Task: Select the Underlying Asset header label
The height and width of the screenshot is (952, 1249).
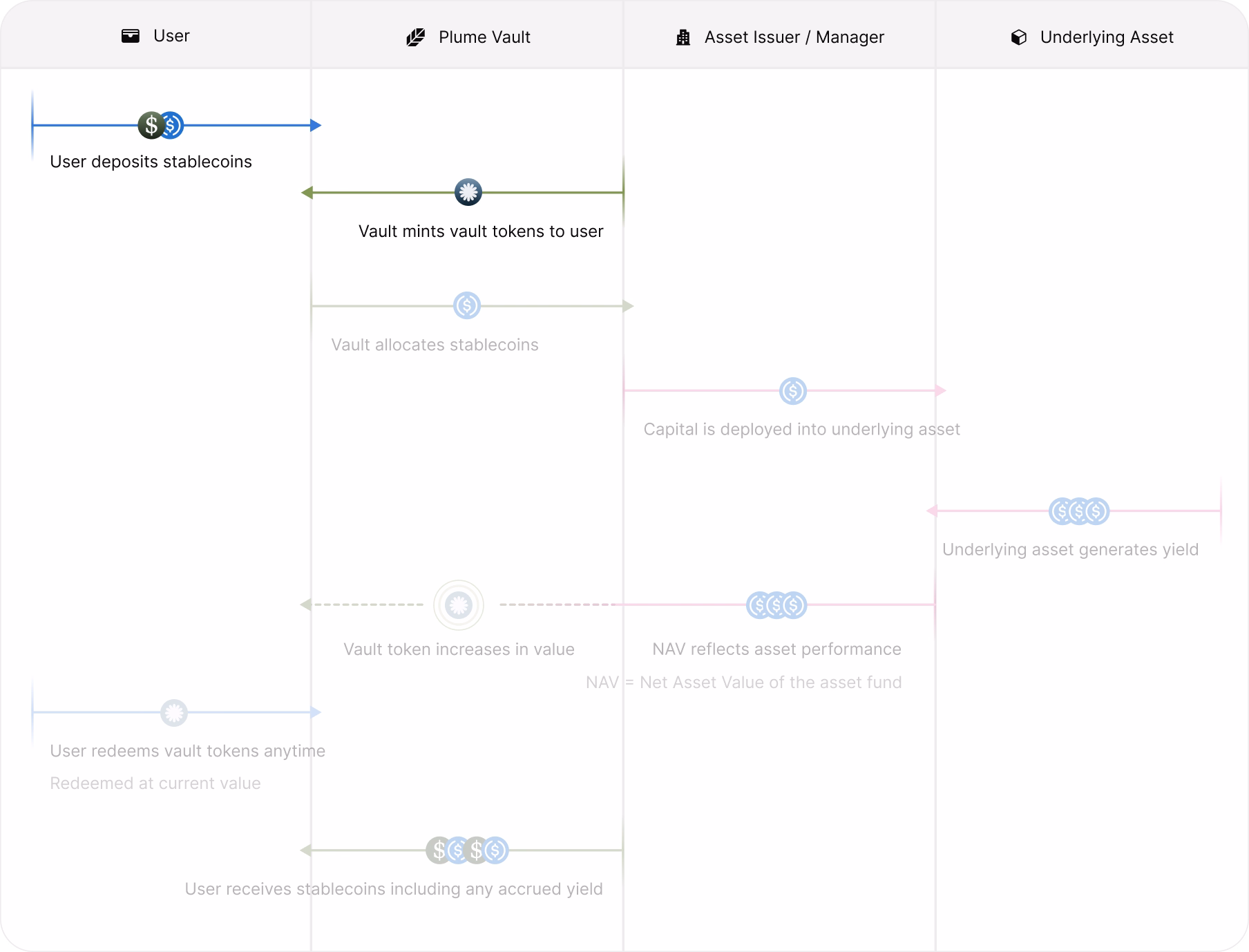Action: click(1107, 37)
